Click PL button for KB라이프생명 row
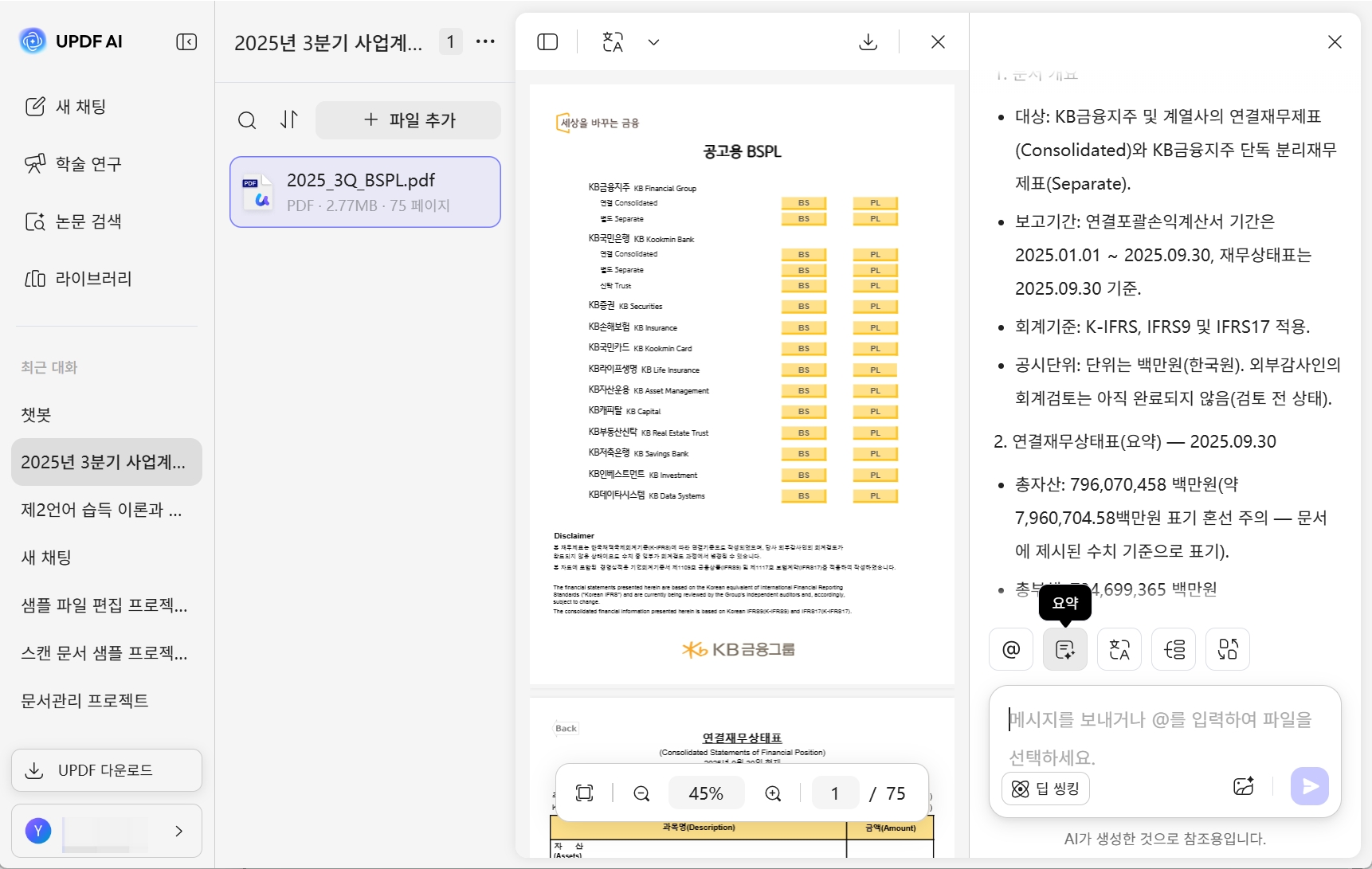 point(876,370)
